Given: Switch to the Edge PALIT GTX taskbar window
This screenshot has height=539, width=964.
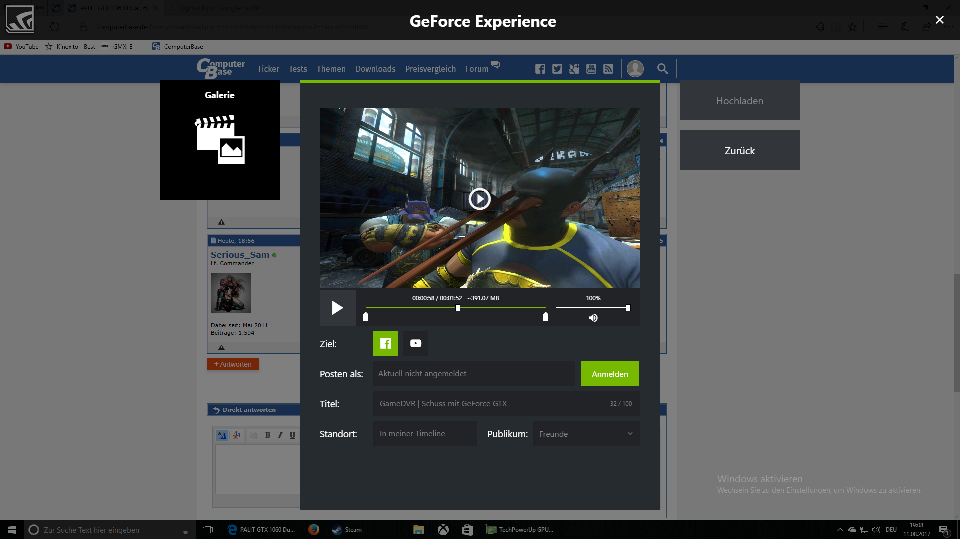Looking at the screenshot, I should click(261, 529).
